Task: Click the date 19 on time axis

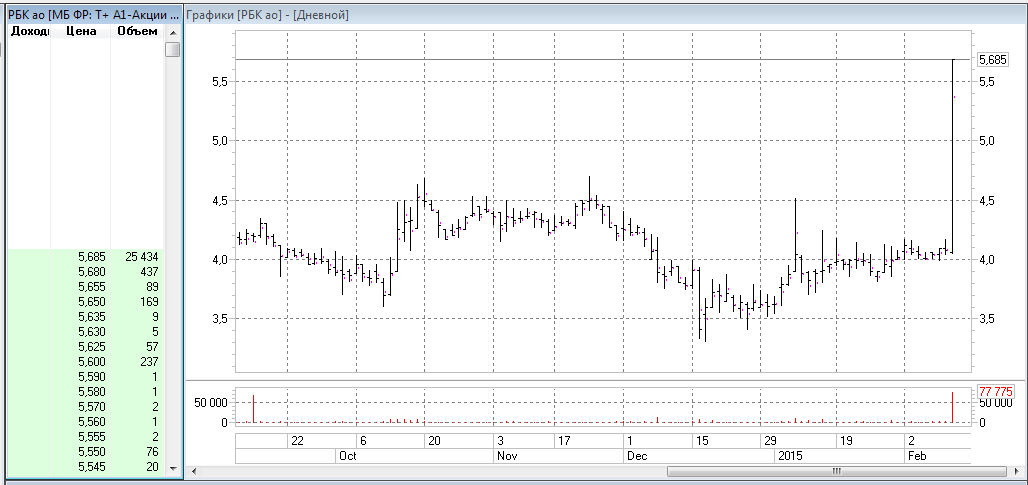Action: [x=845, y=440]
